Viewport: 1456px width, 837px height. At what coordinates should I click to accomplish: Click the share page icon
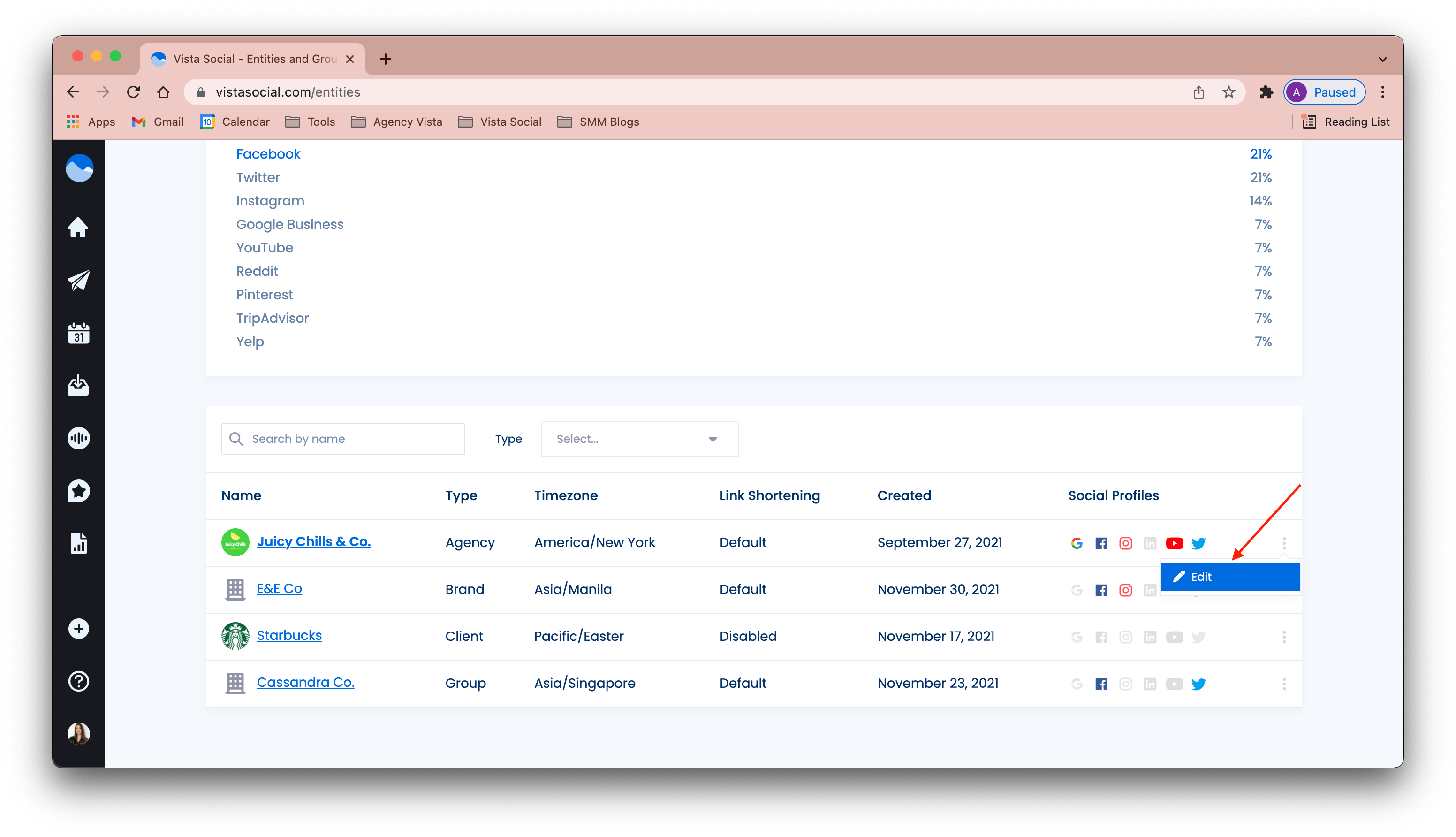tap(1198, 92)
